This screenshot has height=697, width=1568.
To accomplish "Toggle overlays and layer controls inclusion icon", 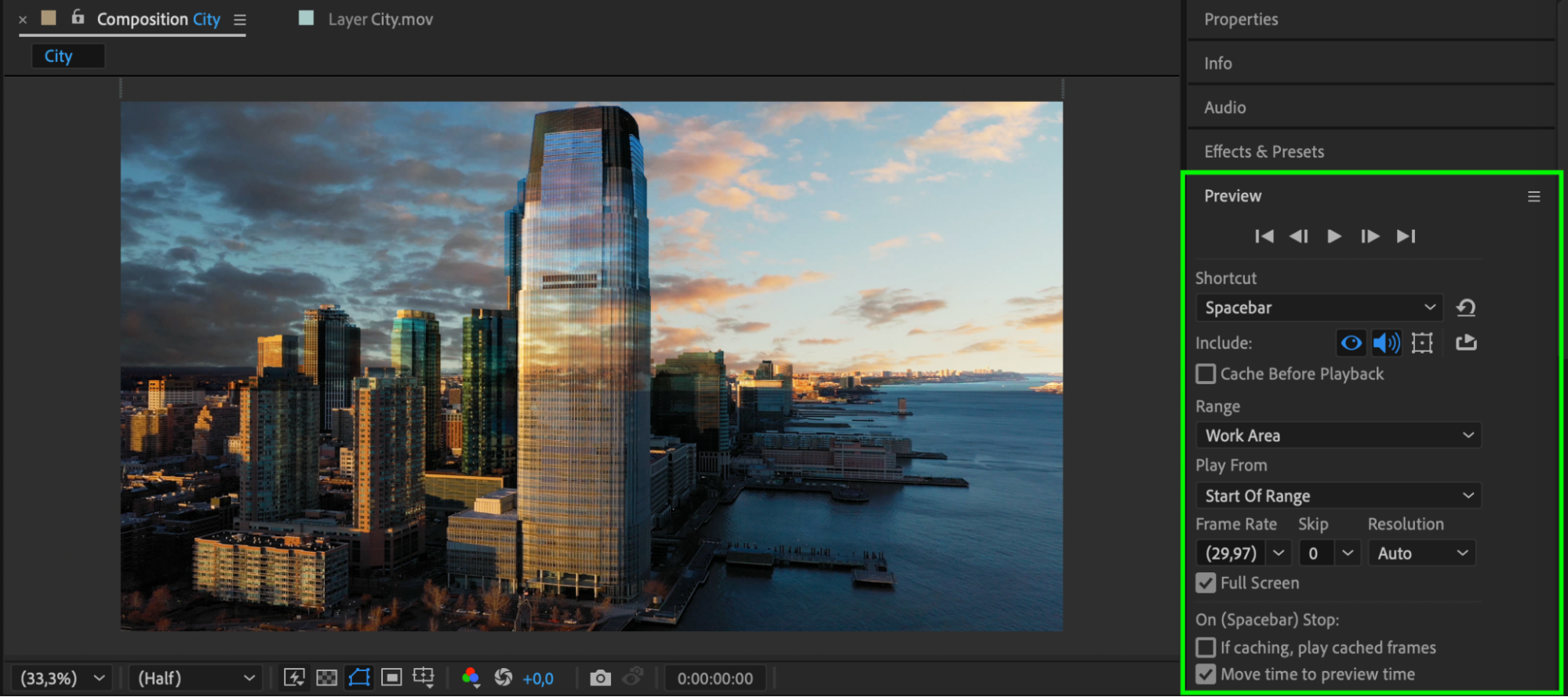I will (1422, 343).
